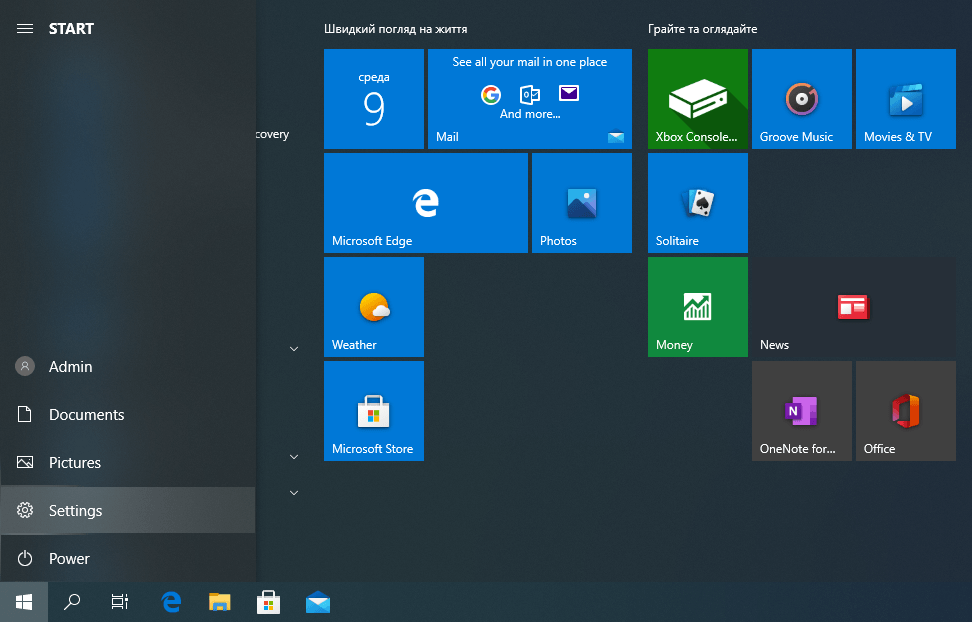Open Microsoft Store from the taskbar
The height and width of the screenshot is (622, 972).
(268, 602)
